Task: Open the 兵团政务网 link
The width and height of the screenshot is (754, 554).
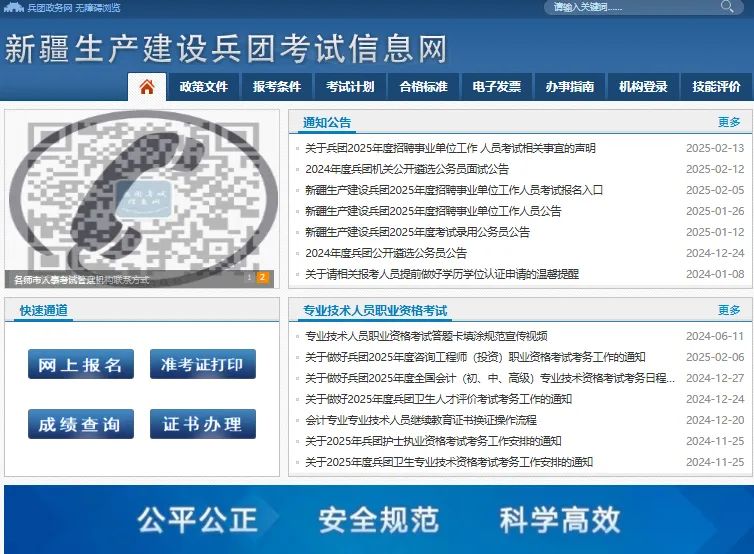Action: (50, 8)
